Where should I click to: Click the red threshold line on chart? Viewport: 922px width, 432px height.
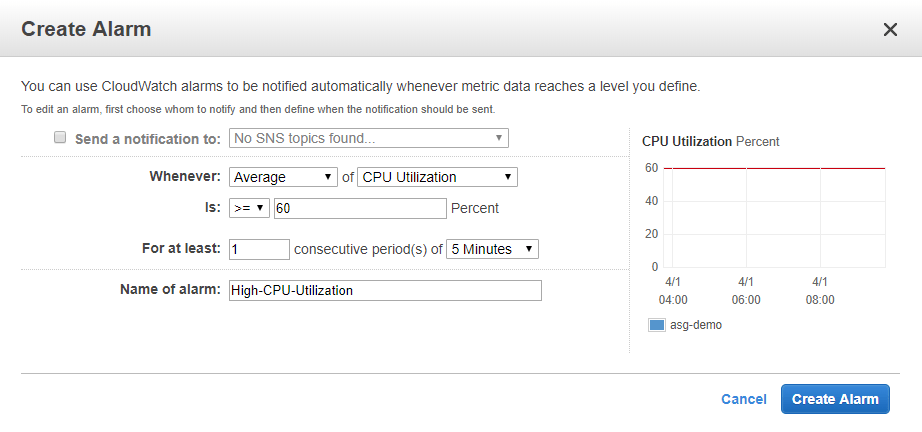click(x=775, y=168)
